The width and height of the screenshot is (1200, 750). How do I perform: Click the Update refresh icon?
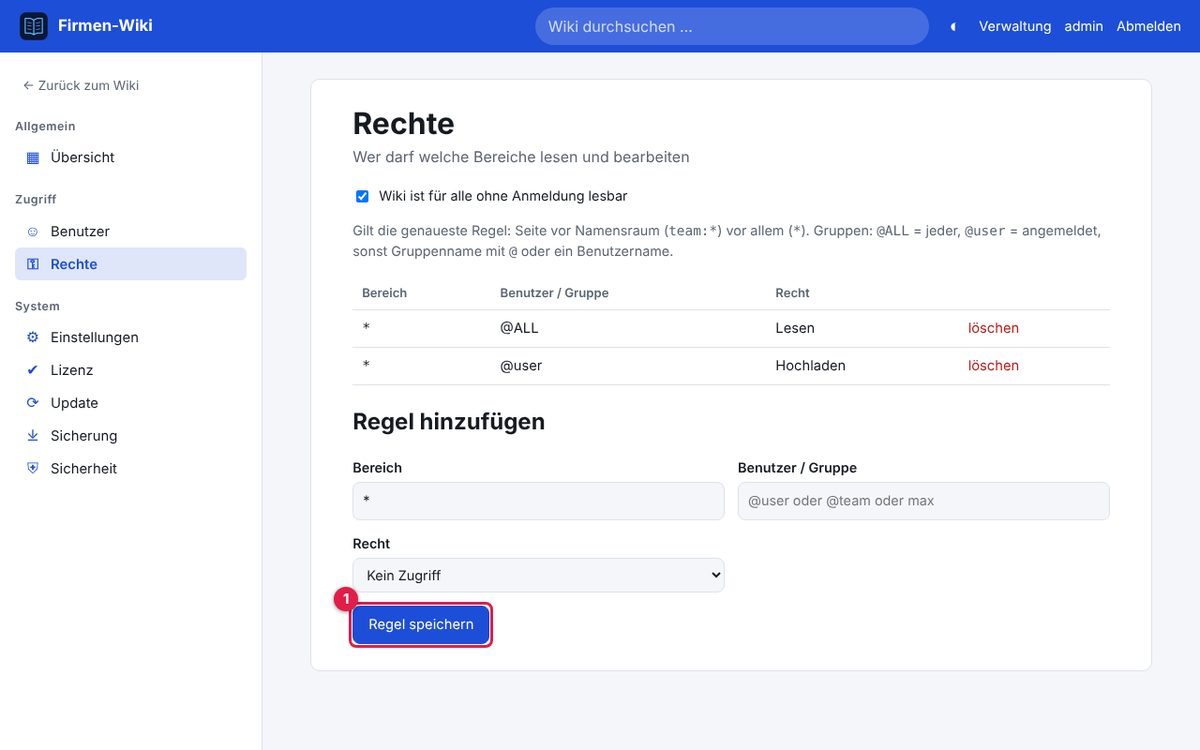click(33, 404)
